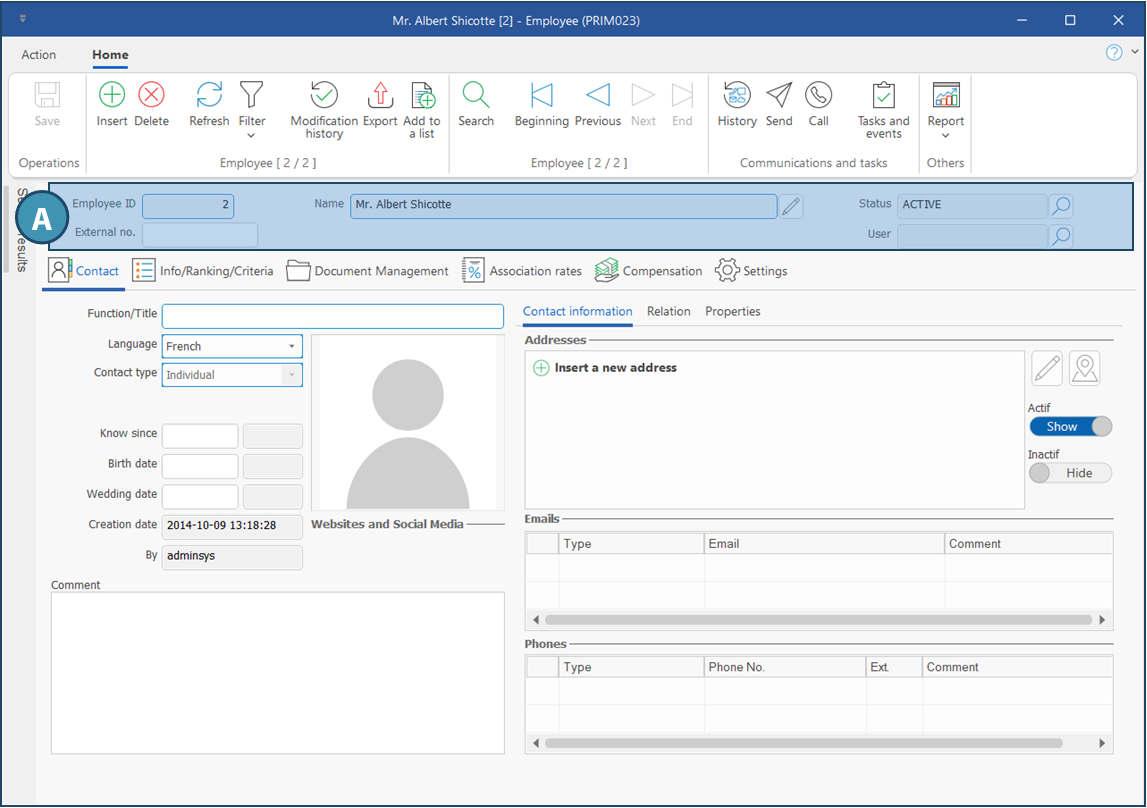Switch to the Compensation tab
The height and width of the screenshot is (808, 1147).
point(649,271)
